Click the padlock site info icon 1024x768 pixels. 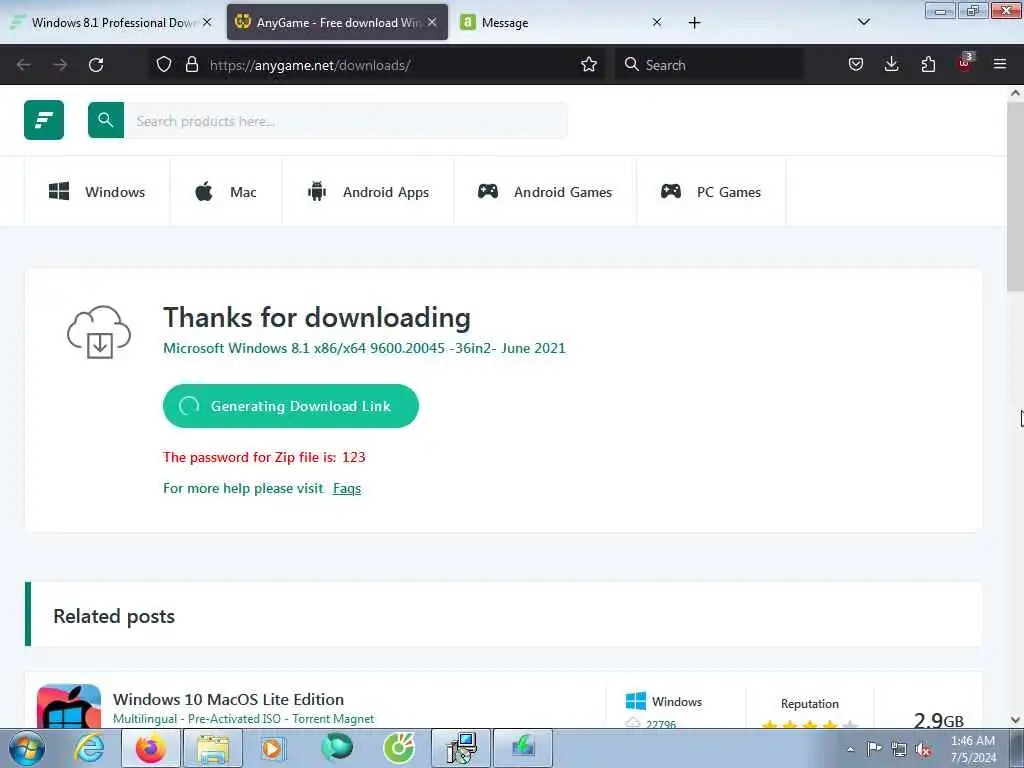pos(191,64)
